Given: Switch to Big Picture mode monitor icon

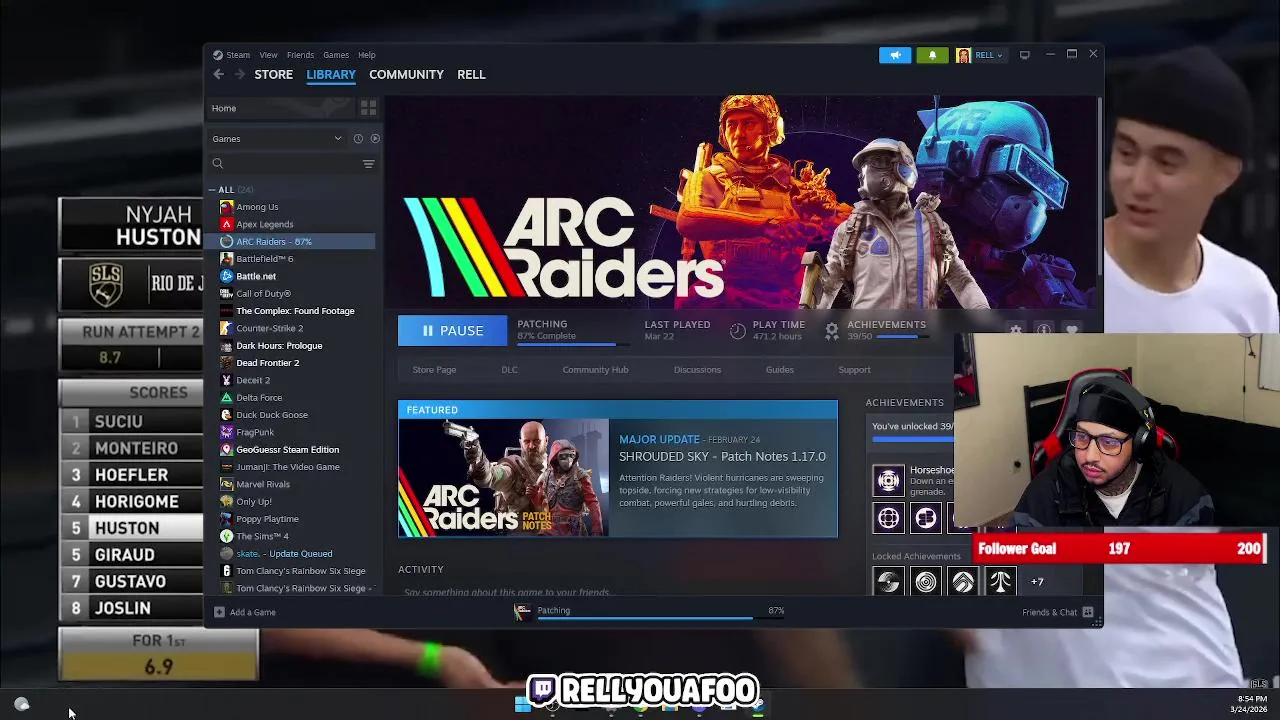Looking at the screenshot, I should (1024, 55).
